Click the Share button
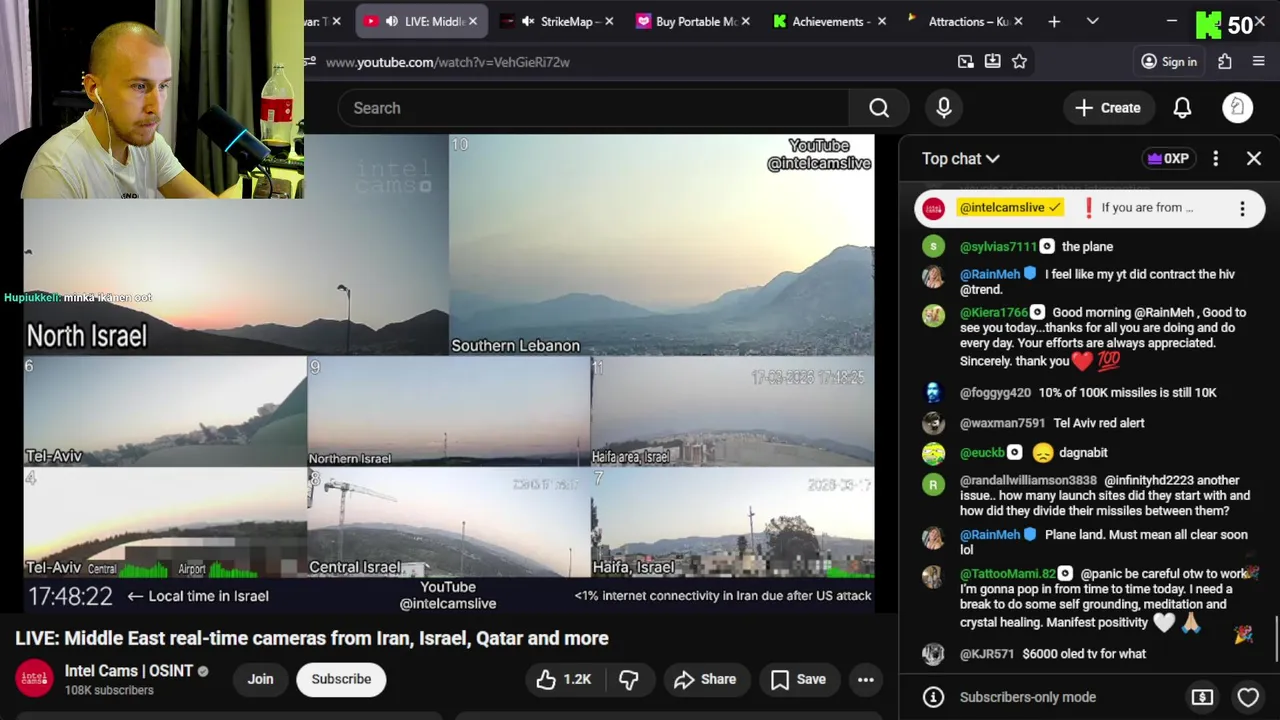The width and height of the screenshot is (1280, 720). coord(705,679)
